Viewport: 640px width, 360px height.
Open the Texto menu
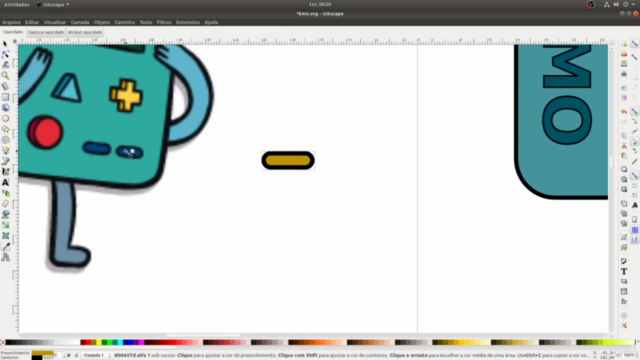tap(146, 22)
